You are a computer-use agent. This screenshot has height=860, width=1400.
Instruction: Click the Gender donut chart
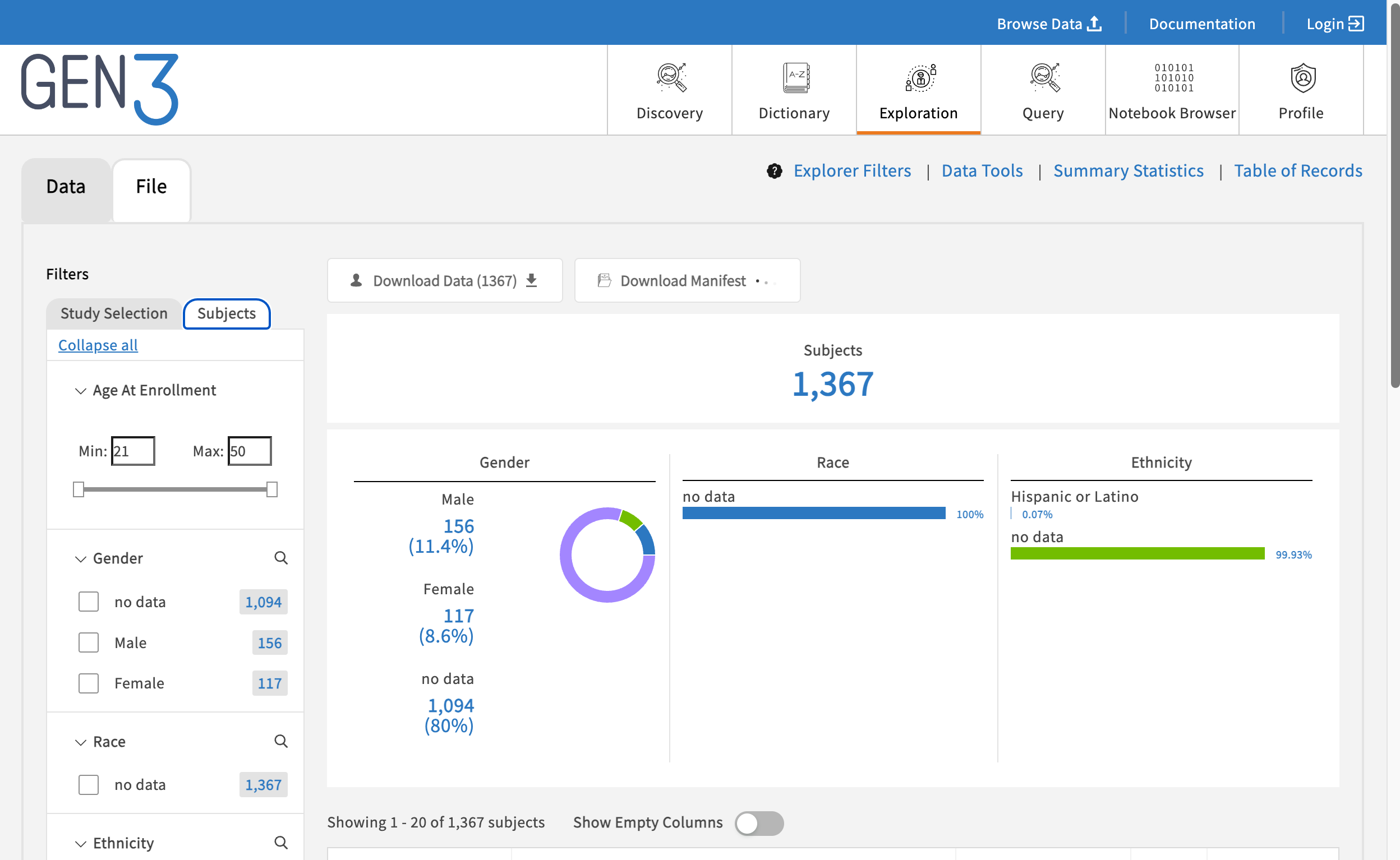click(607, 554)
